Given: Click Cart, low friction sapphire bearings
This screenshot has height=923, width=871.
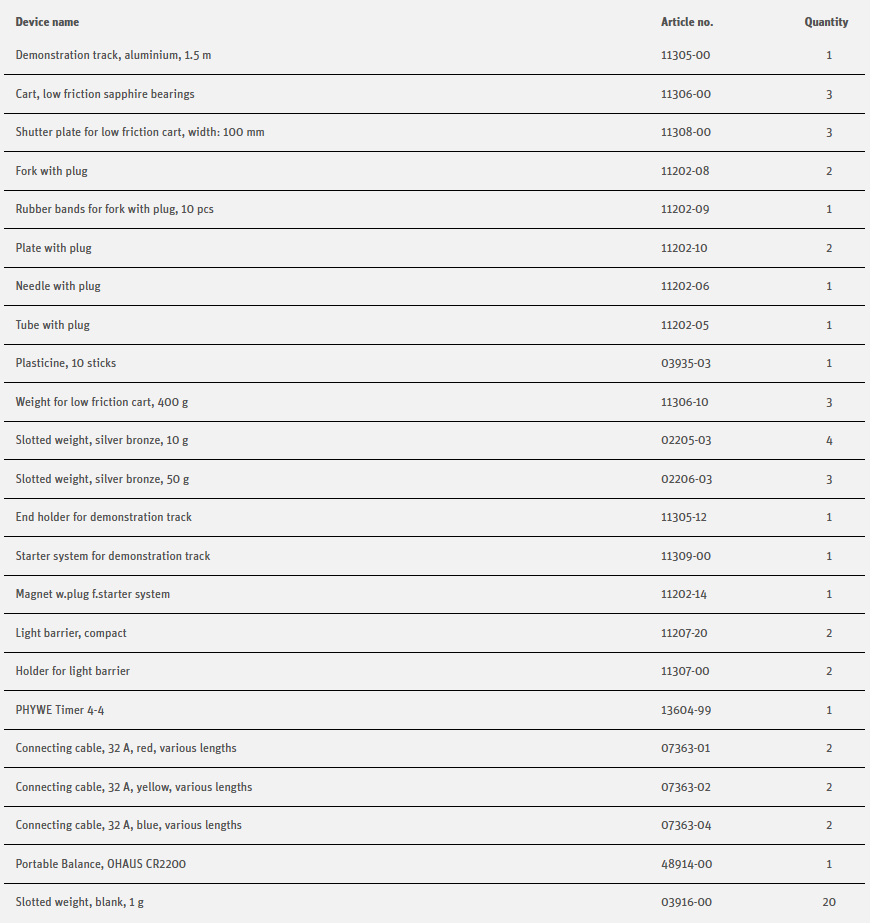Looking at the screenshot, I should (x=105, y=94).
